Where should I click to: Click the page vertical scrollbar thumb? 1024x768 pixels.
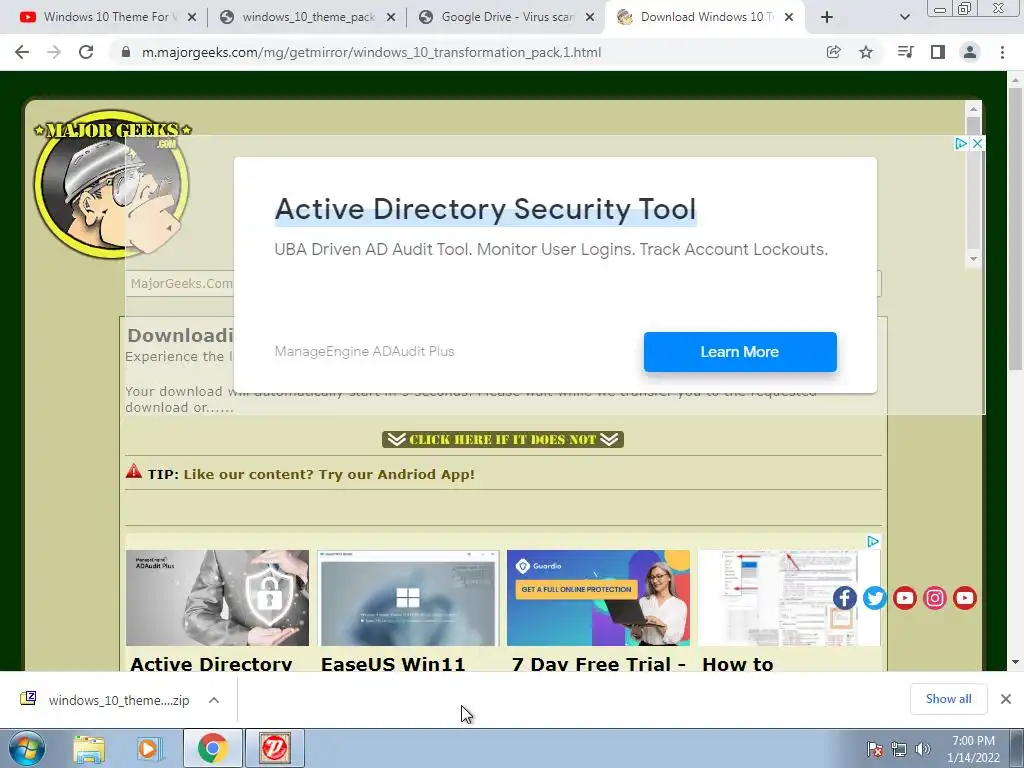tap(1015, 229)
